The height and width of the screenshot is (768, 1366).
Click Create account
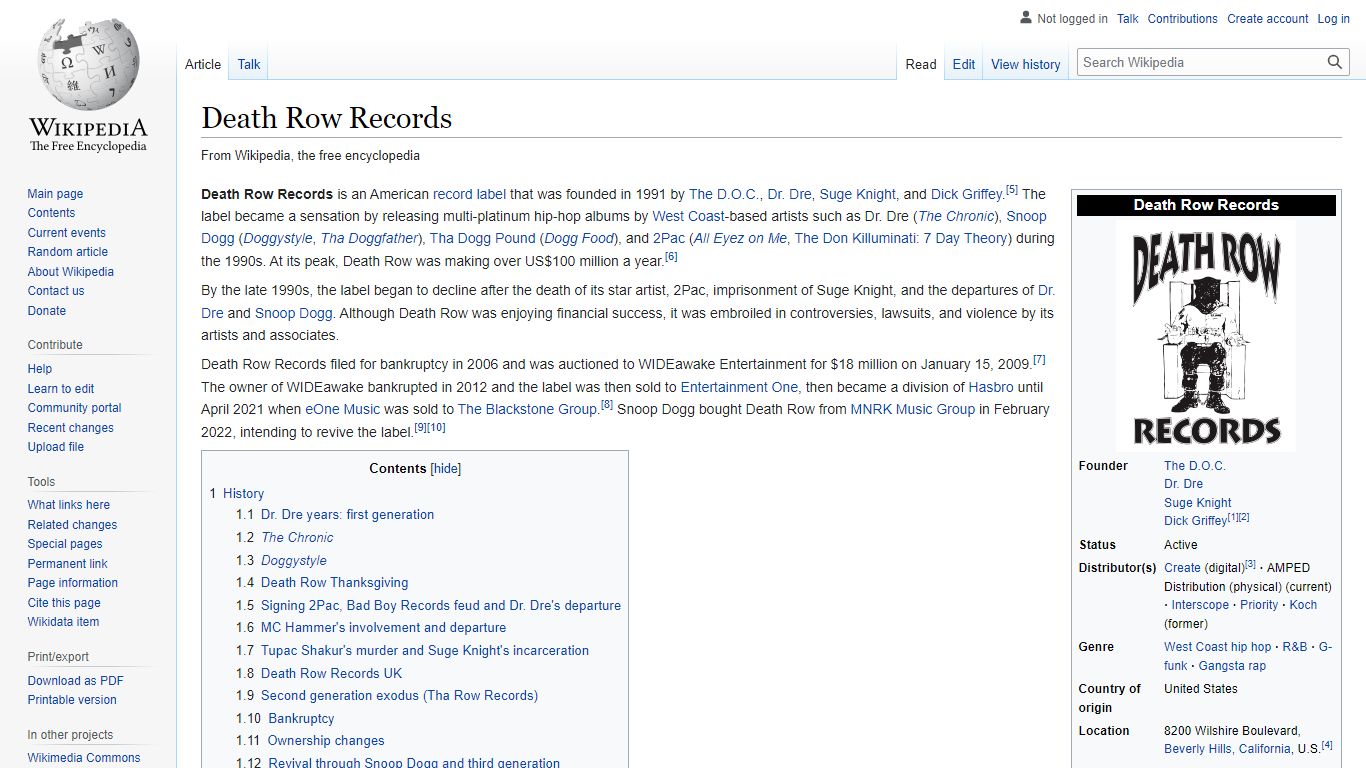(1268, 19)
